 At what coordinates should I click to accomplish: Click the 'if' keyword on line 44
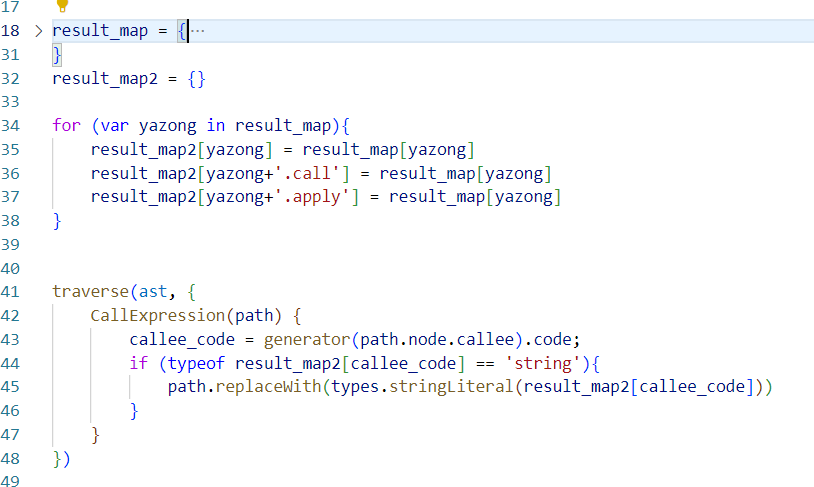coord(139,363)
